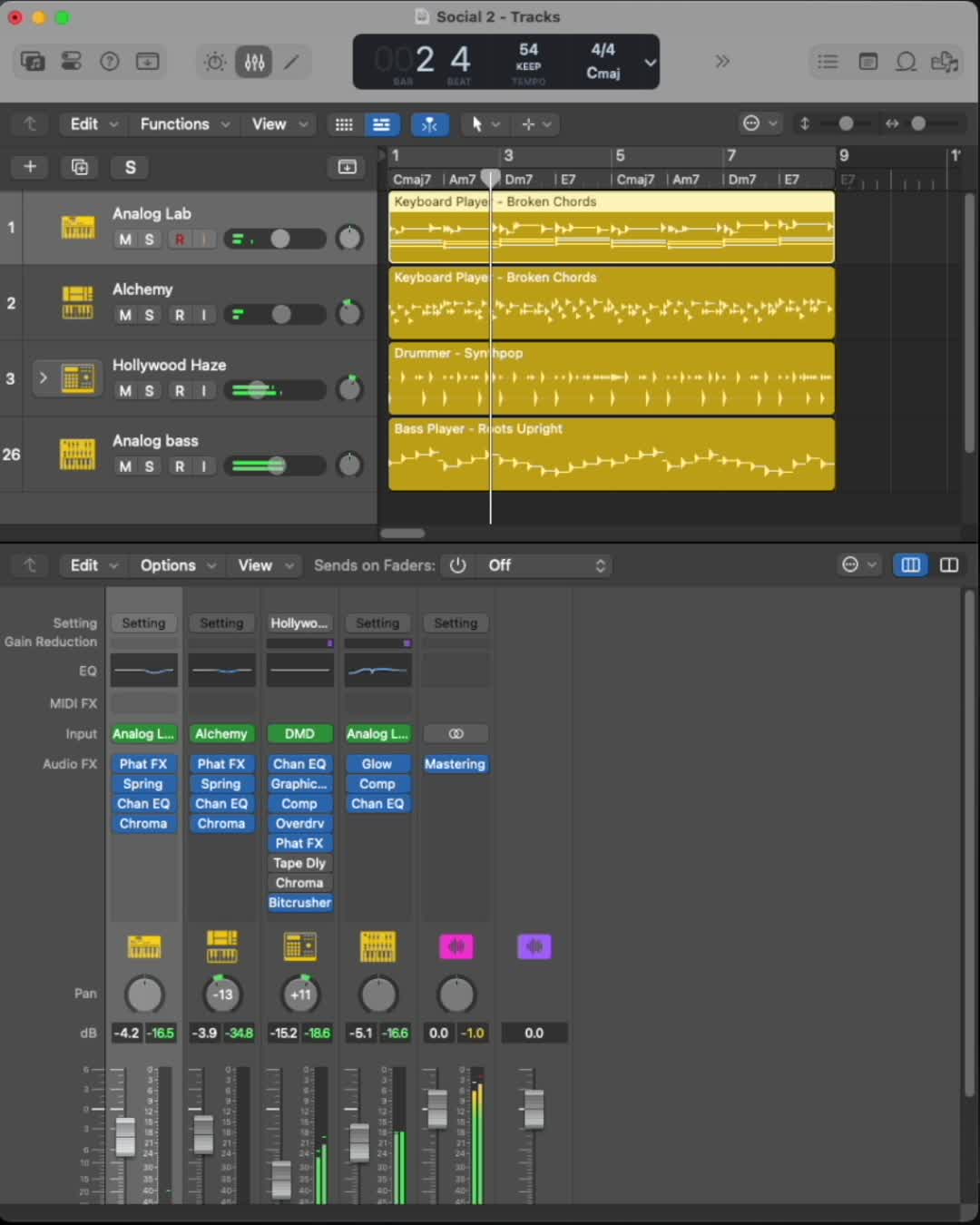Click the magenta output channel strip icon

pos(456,946)
